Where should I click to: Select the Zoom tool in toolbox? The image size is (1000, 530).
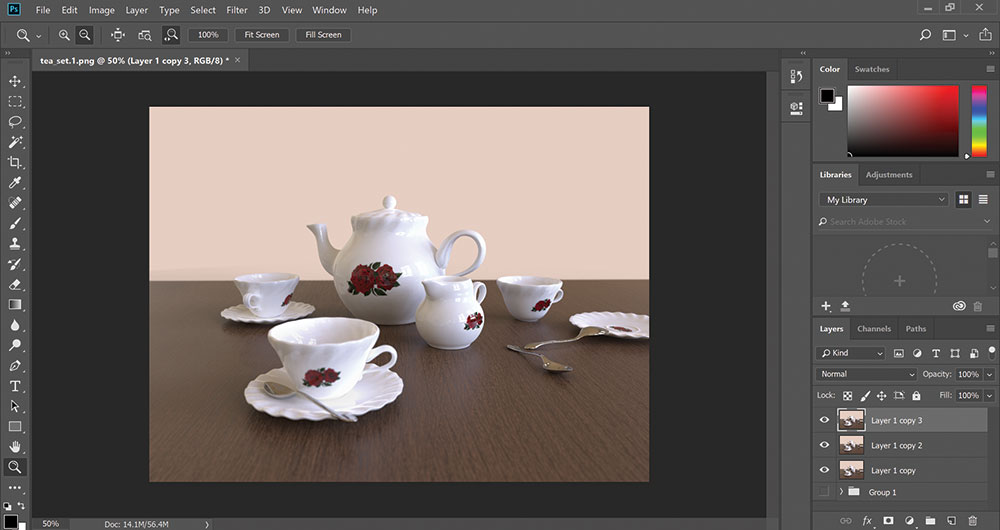15,467
